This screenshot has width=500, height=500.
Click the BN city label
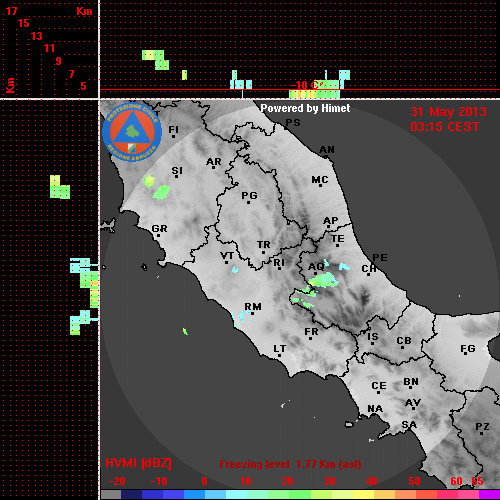point(411,381)
